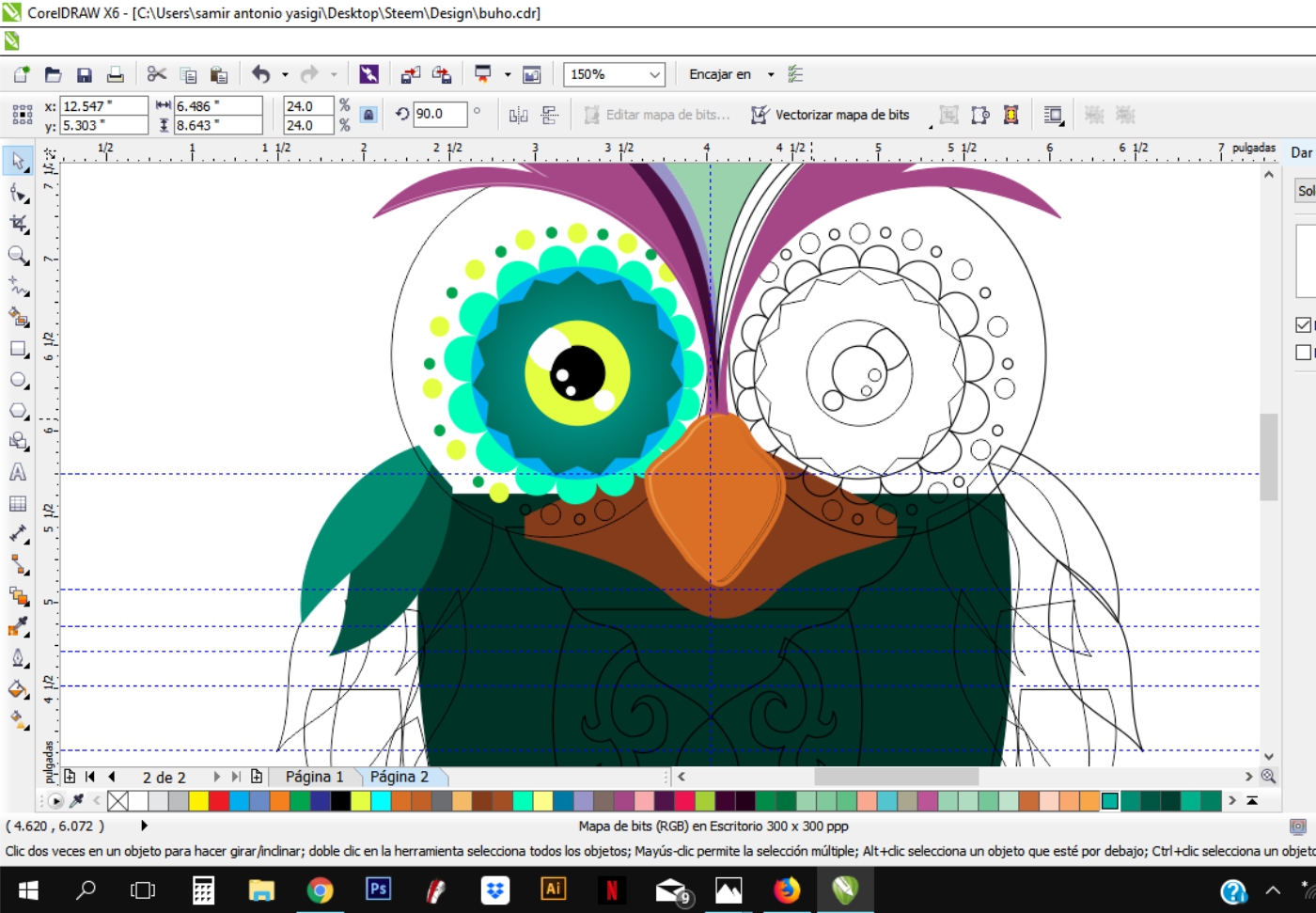Activate the Crop tool
This screenshot has height=913, width=1316.
(x=18, y=224)
